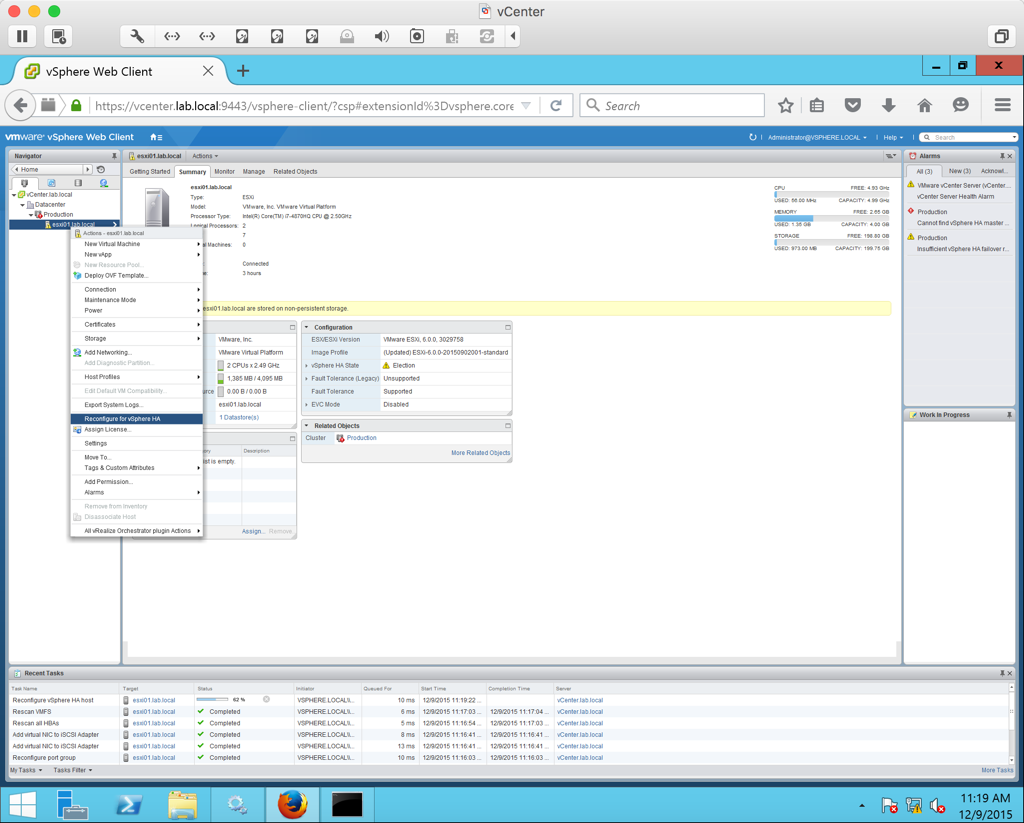The width and height of the screenshot is (1024, 823).
Task: Switch to the Monitor tab
Action: [224, 172]
